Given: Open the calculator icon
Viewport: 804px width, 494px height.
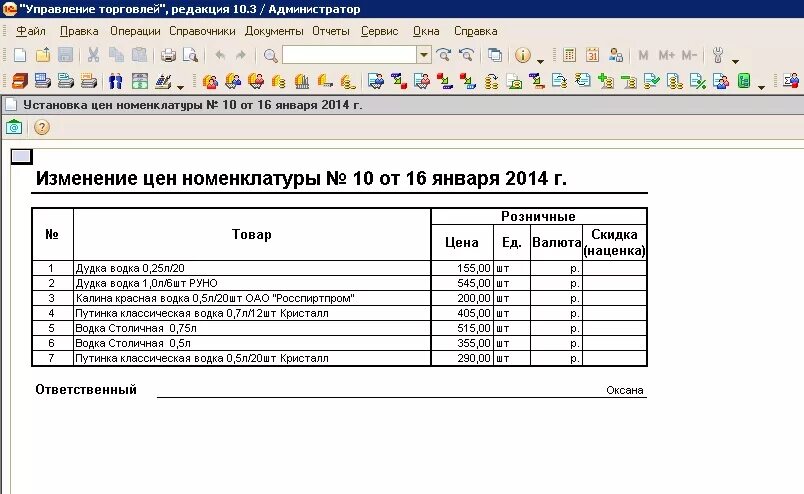Looking at the screenshot, I should click(x=569, y=55).
